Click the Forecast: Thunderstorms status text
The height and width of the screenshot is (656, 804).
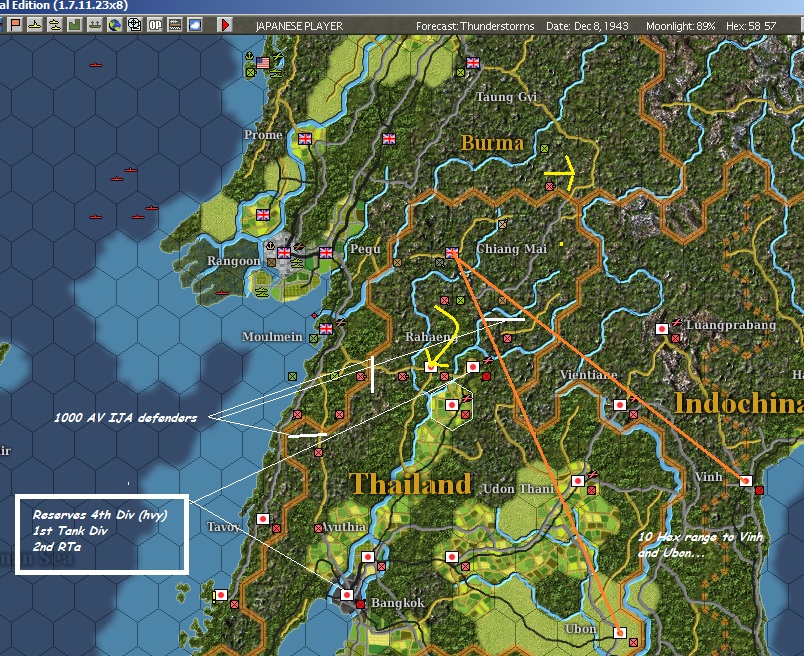click(x=475, y=26)
